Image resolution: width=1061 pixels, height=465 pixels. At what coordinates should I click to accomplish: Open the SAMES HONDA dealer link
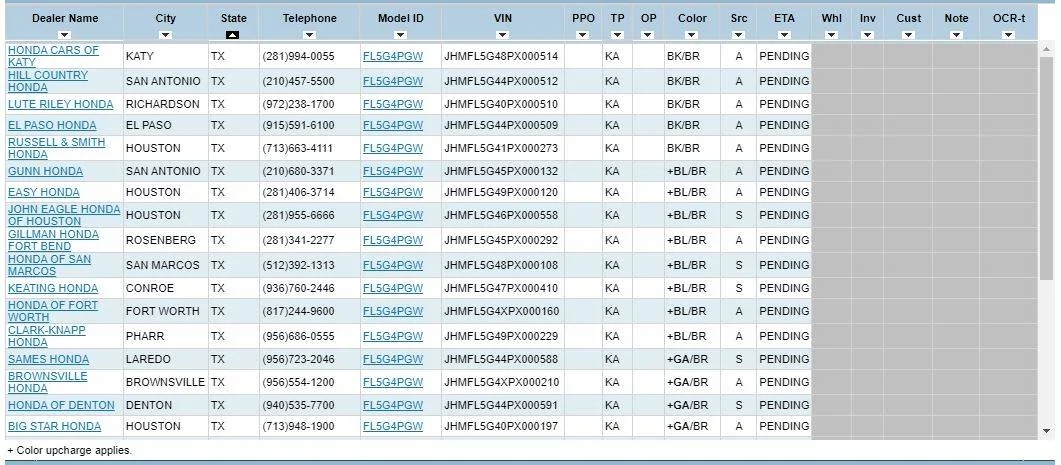tap(48, 359)
